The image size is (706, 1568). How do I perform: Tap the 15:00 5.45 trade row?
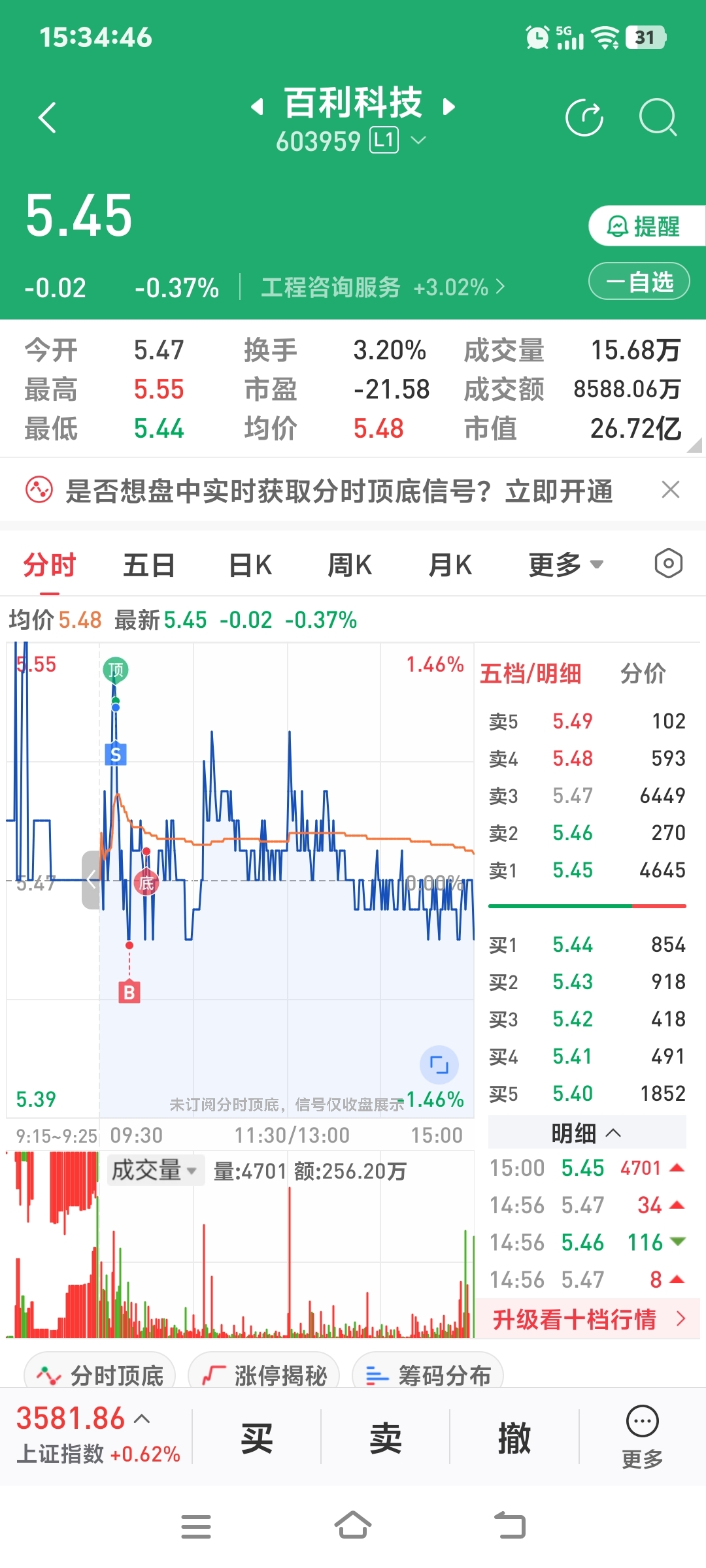[587, 1168]
